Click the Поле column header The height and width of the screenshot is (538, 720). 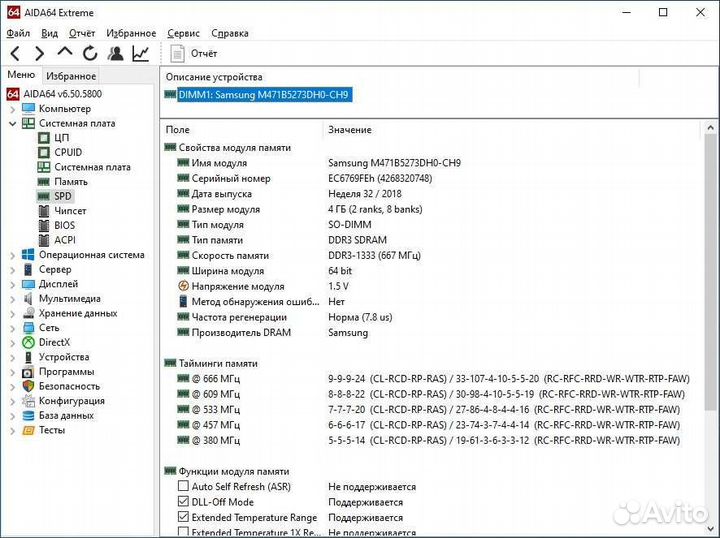pyautogui.click(x=178, y=130)
